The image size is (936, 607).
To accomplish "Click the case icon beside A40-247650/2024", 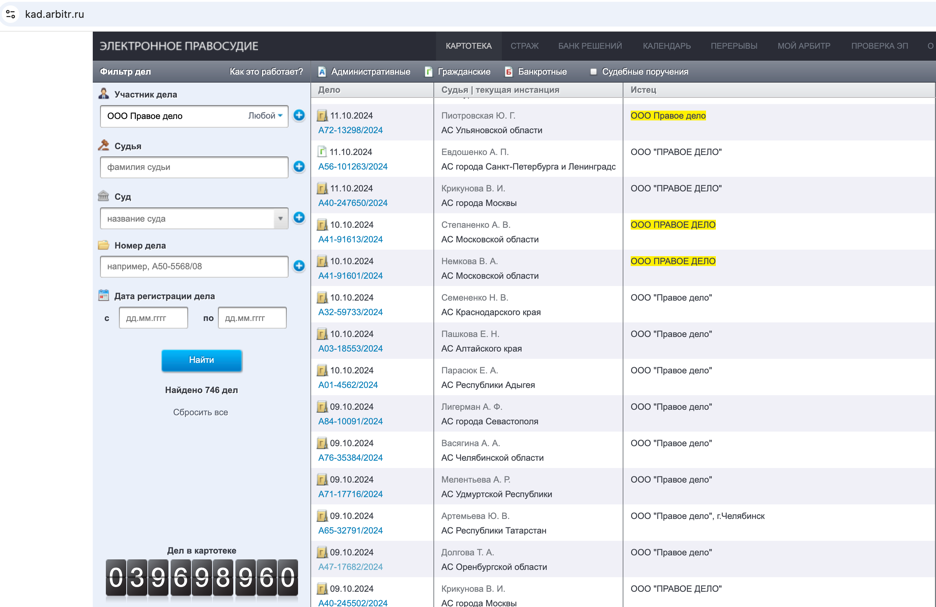I will 322,189.
